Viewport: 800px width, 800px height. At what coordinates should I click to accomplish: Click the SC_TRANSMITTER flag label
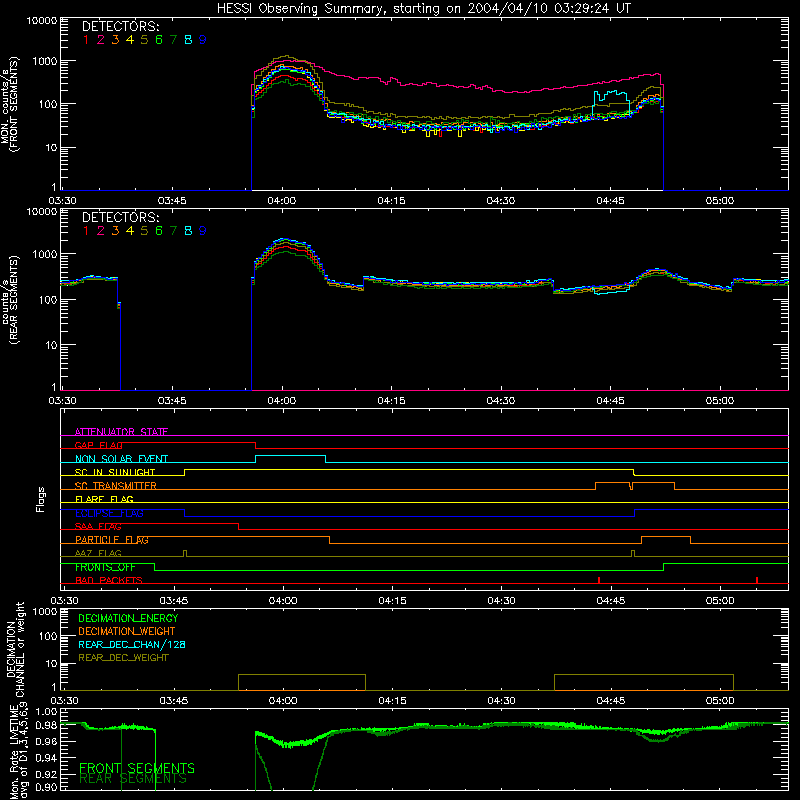tap(115, 486)
